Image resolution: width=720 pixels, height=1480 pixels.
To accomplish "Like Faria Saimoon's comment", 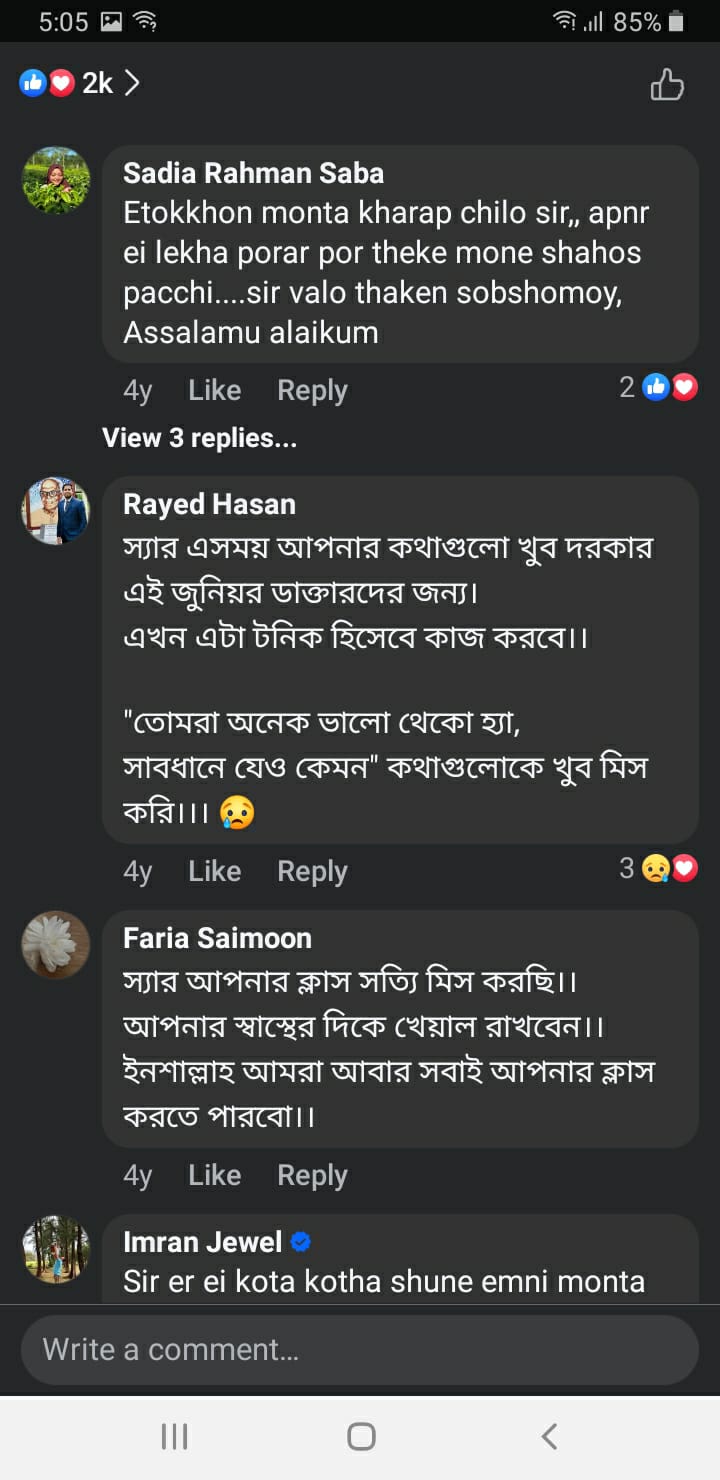I will (x=214, y=1175).
